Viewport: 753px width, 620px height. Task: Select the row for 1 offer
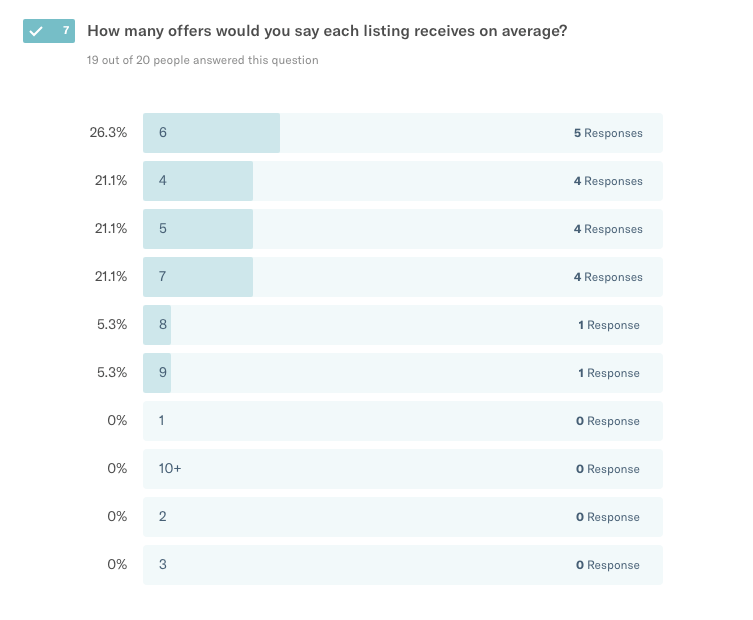coord(402,421)
